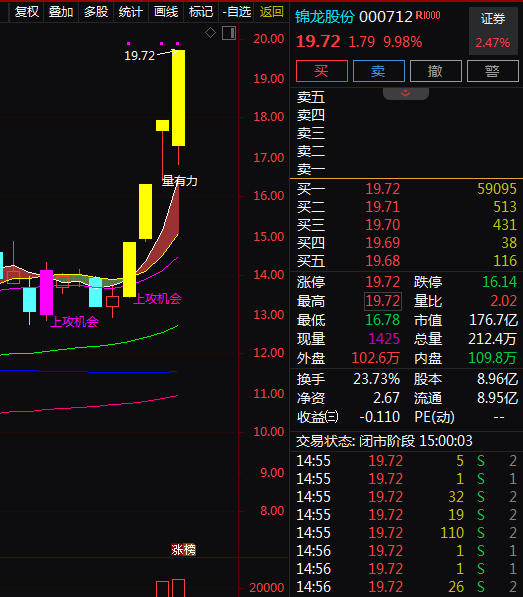523x597 pixels.
Task: Click the 交易状态 closing status line
Action: (x=384, y=441)
